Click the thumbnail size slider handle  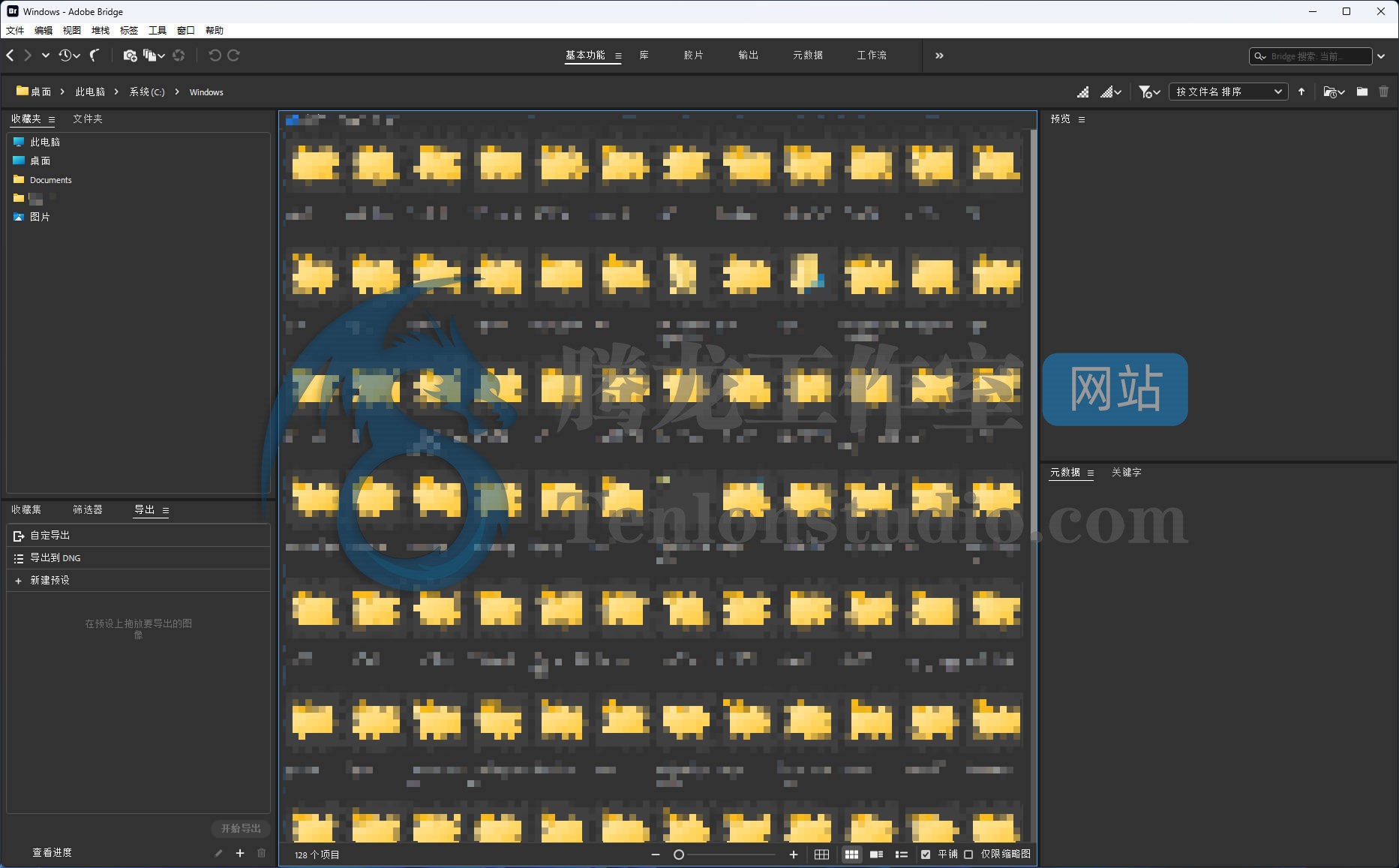tap(679, 854)
